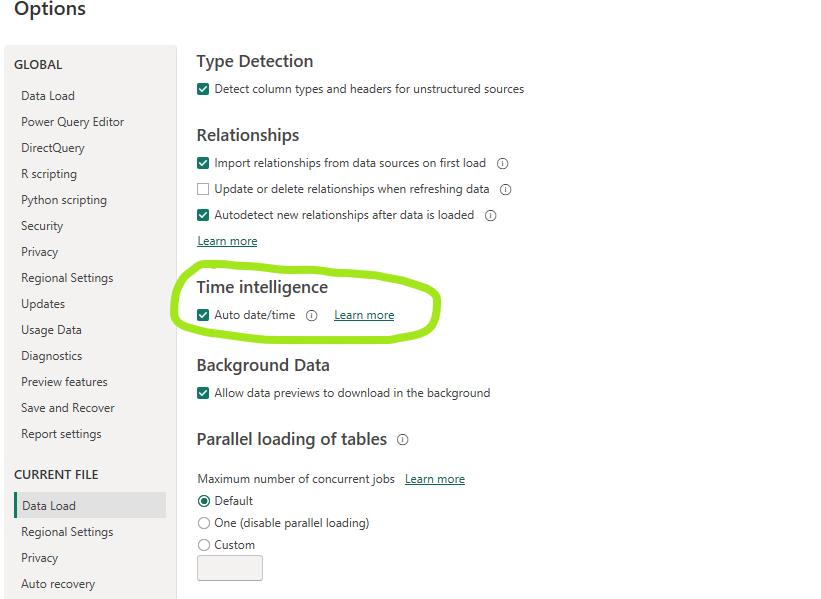The width and height of the screenshot is (821, 599).
Task: Go to Python scripting options
Action: [x=64, y=200]
